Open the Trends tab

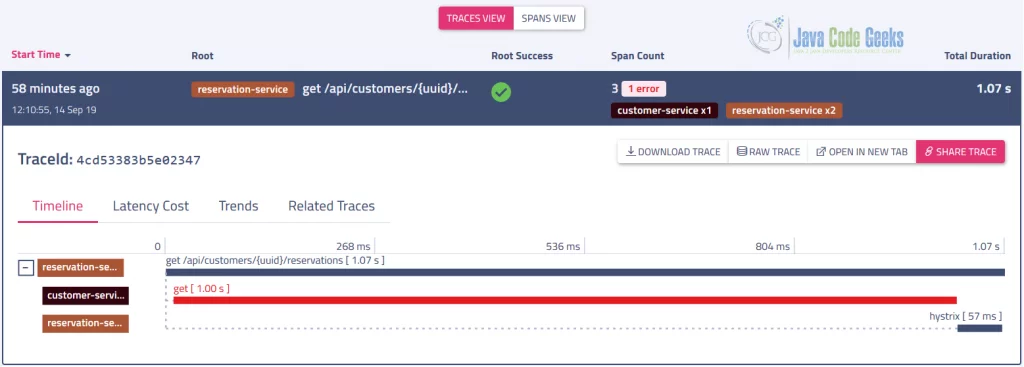tap(238, 206)
